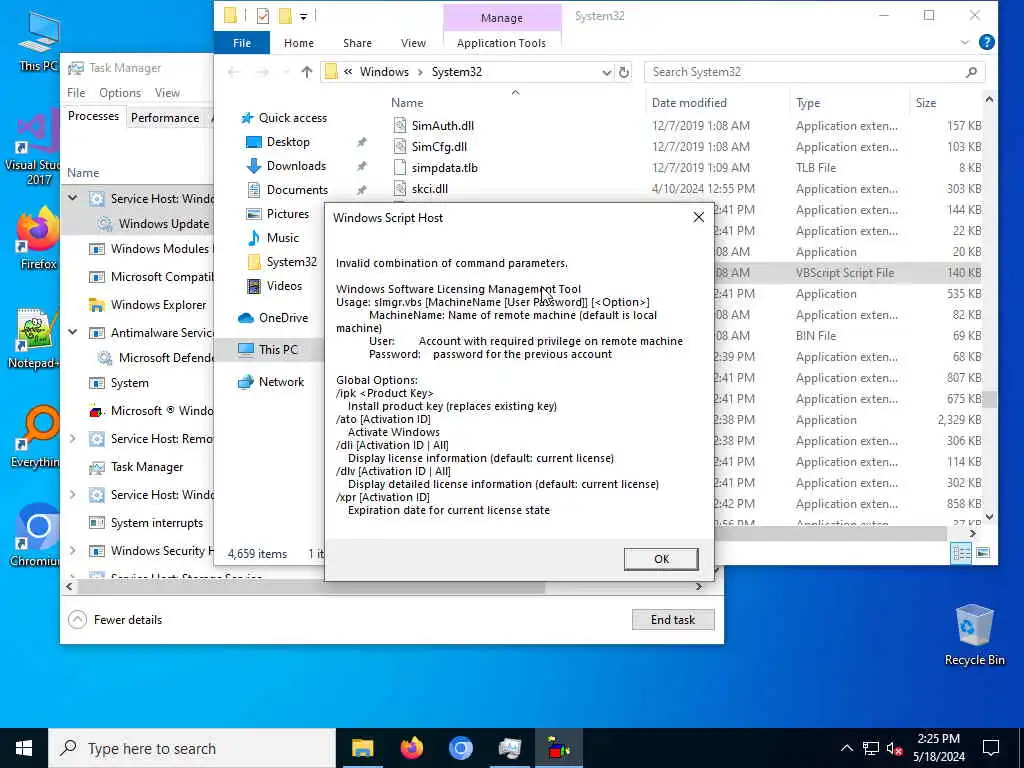The height and width of the screenshot is (768, 1024).
Task: Select SimCfg.dll file
Action: pyautogui.click(x=439, y=146)
